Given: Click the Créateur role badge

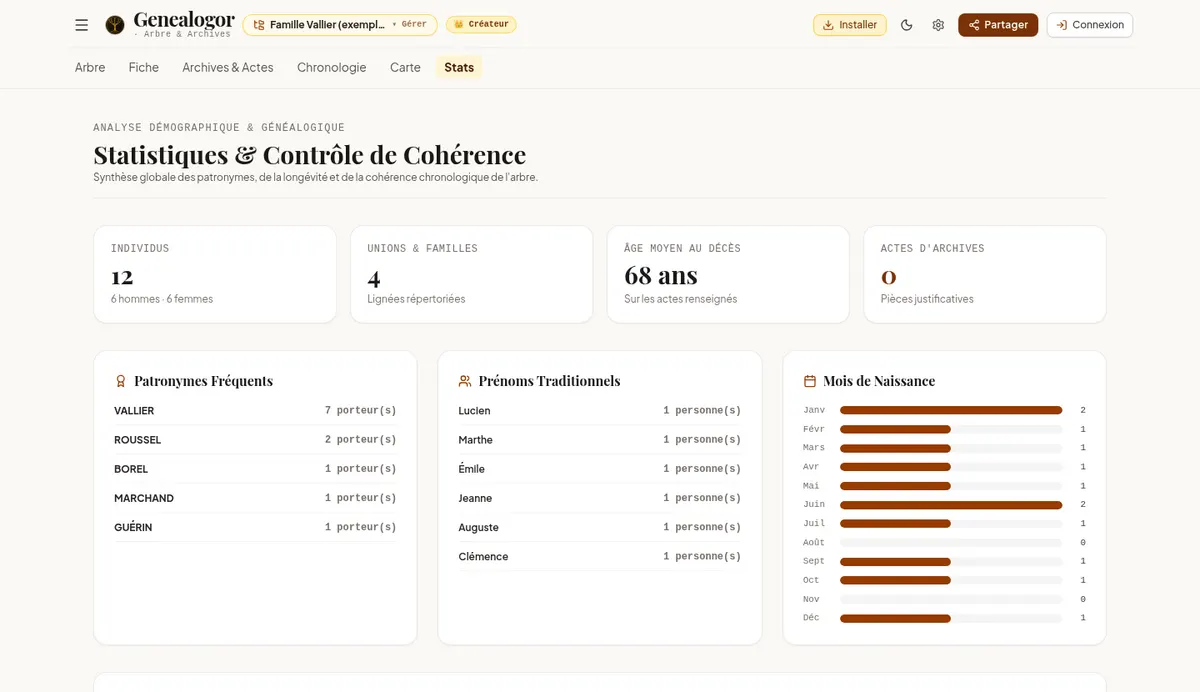Looking at the screenshot, I should click(481, 24).
